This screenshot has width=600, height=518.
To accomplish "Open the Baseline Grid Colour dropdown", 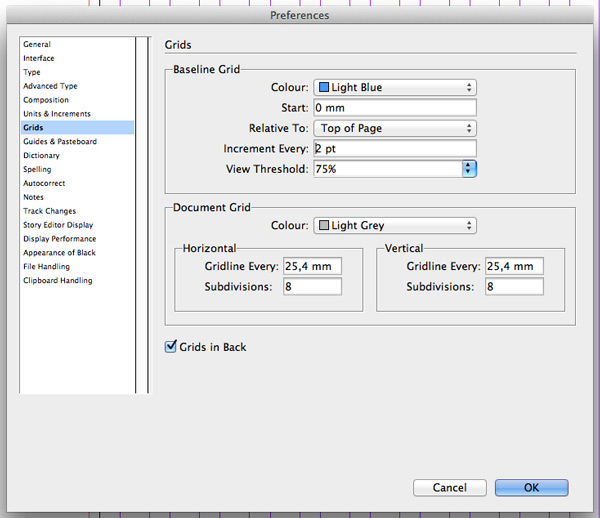I will [395, 87].
